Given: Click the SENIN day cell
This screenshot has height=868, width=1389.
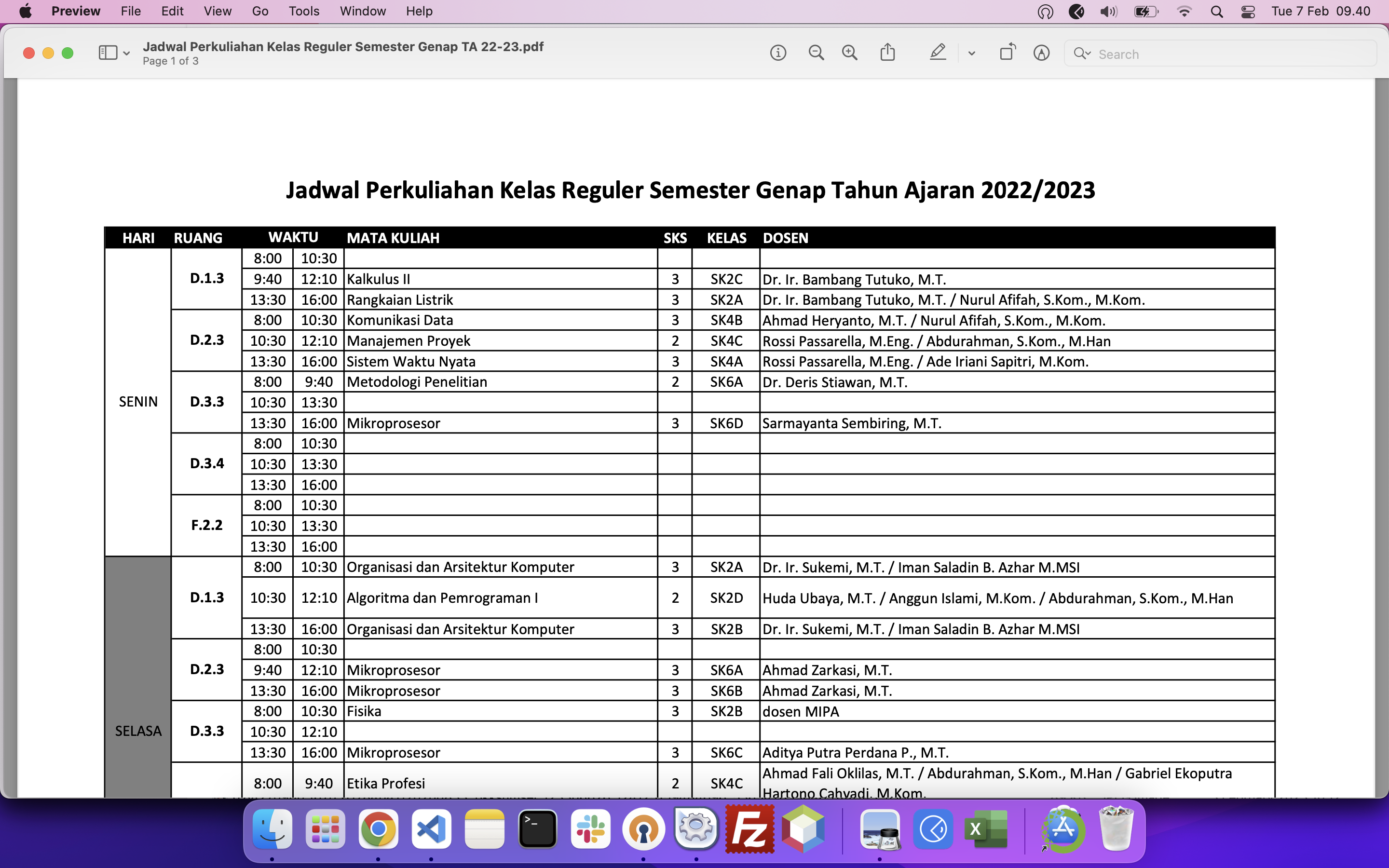Looking at the screenshot, I should click(138, 402).
